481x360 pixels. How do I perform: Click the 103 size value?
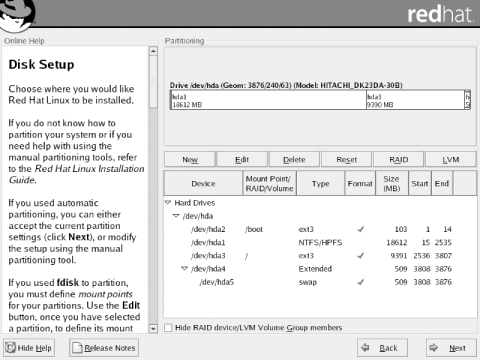click(x=401, y=229)
